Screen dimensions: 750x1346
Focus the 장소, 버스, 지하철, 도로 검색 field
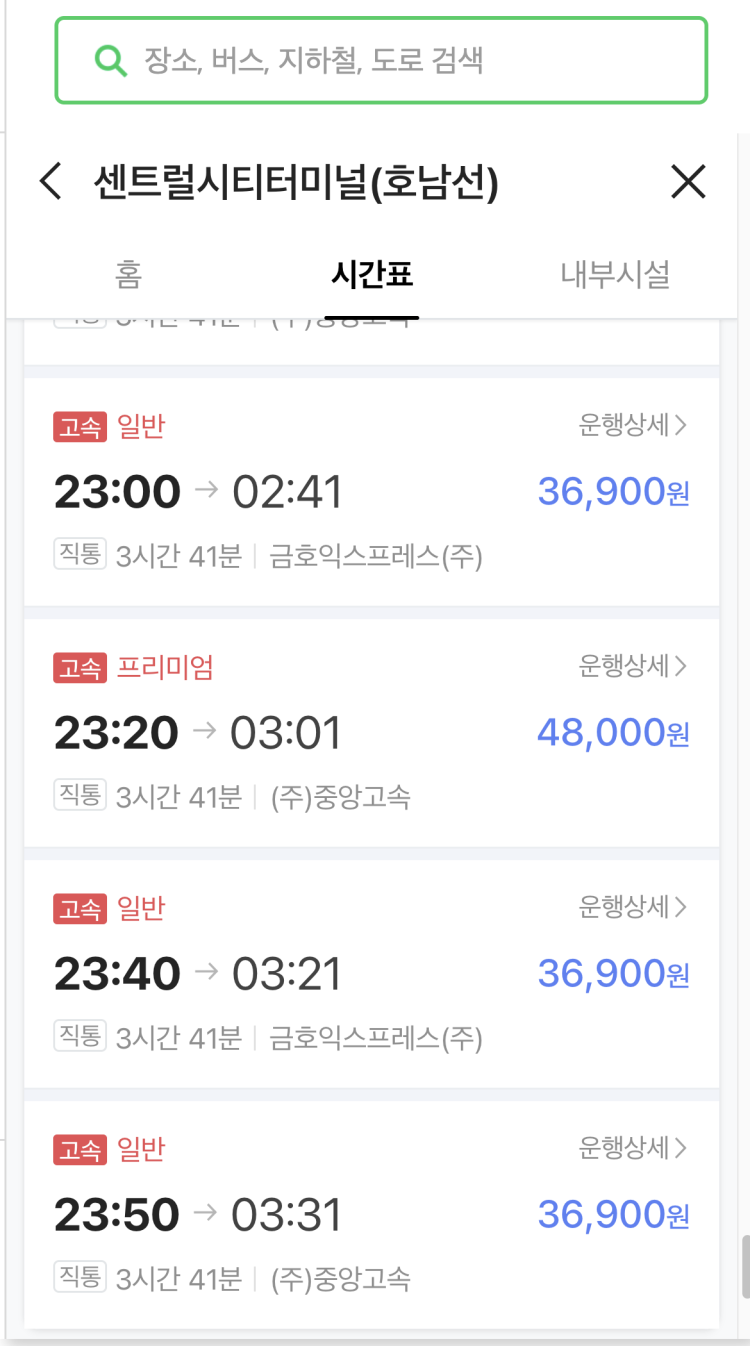click(x=400, y=60)
